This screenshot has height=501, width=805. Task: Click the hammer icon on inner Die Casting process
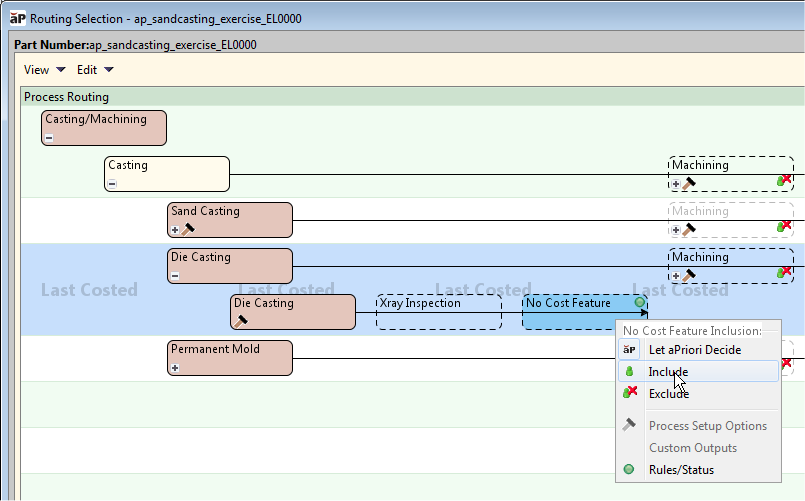[240, 321]
